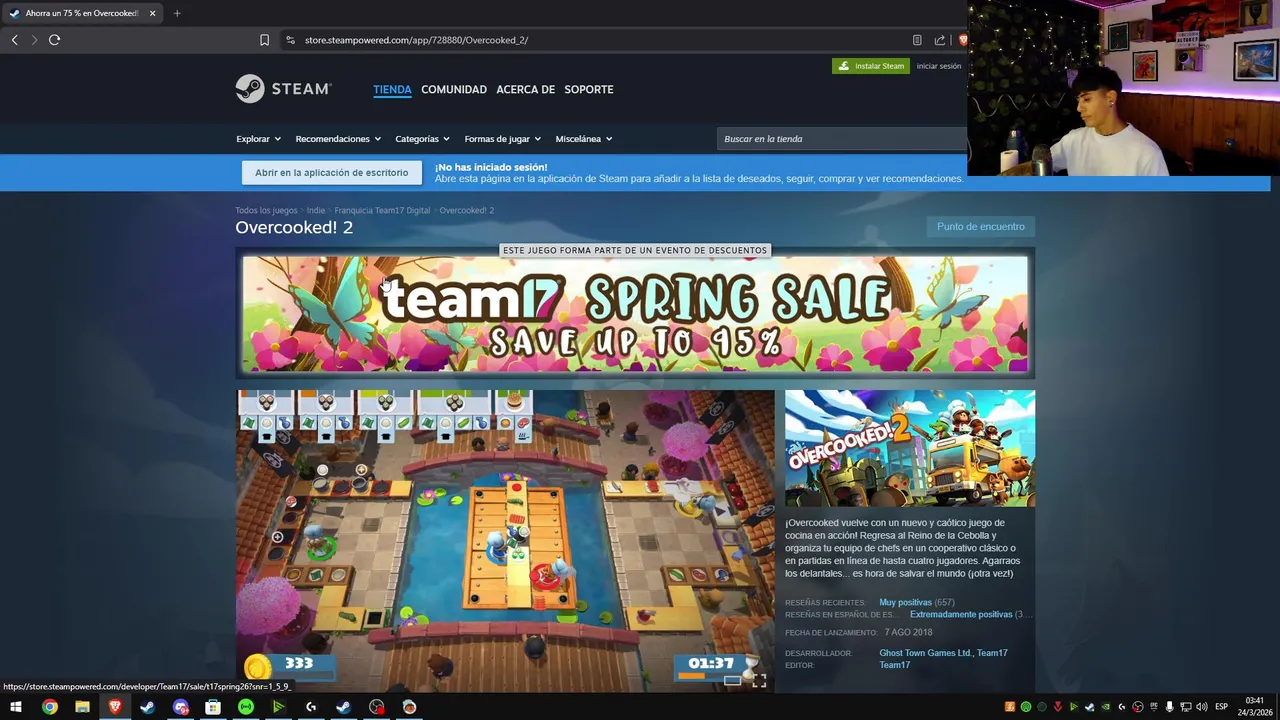Click the Overcooked 2 header image
The image size is (1280, 720).
(910, 448)
